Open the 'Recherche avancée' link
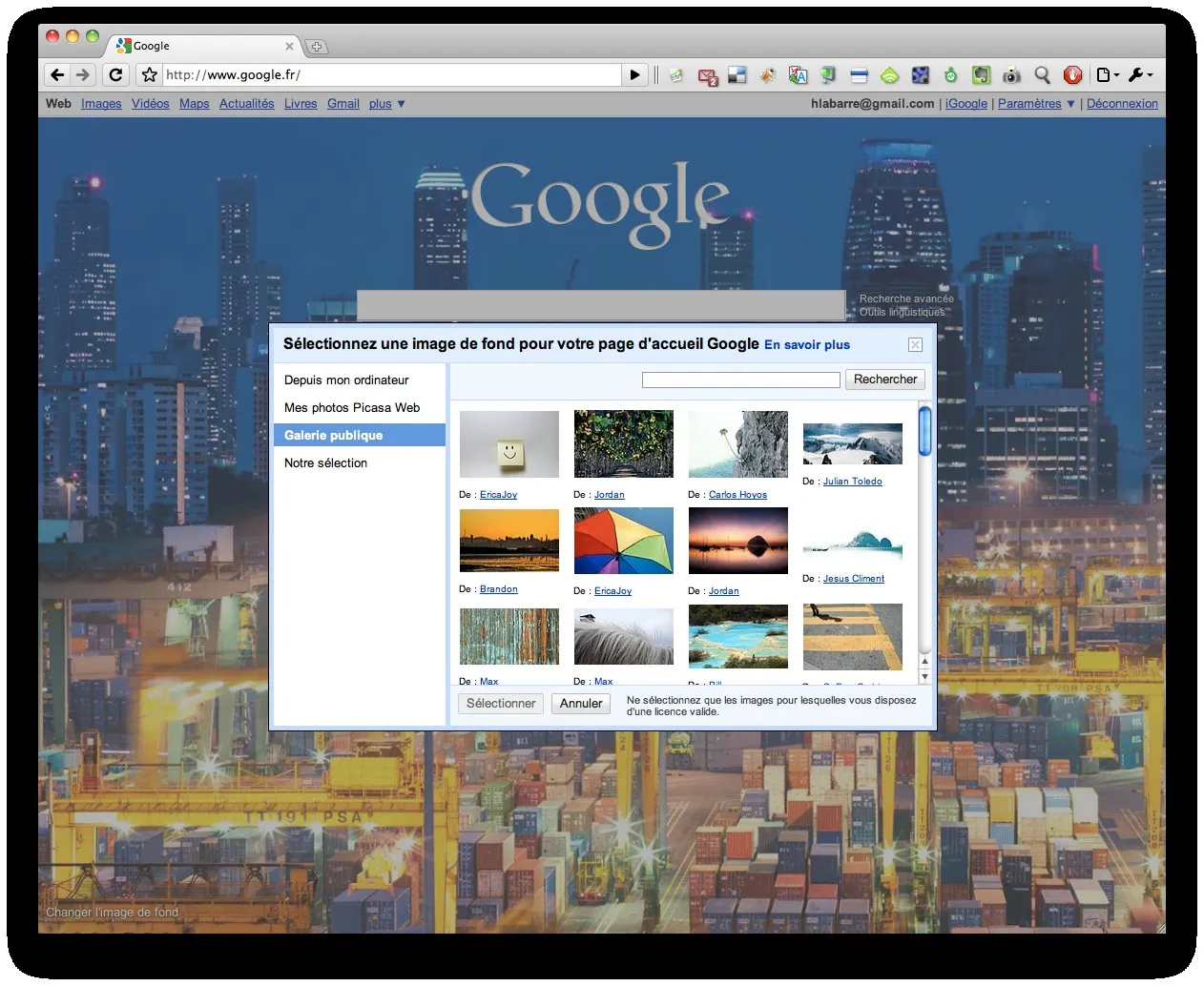 (x=906, y=298)
